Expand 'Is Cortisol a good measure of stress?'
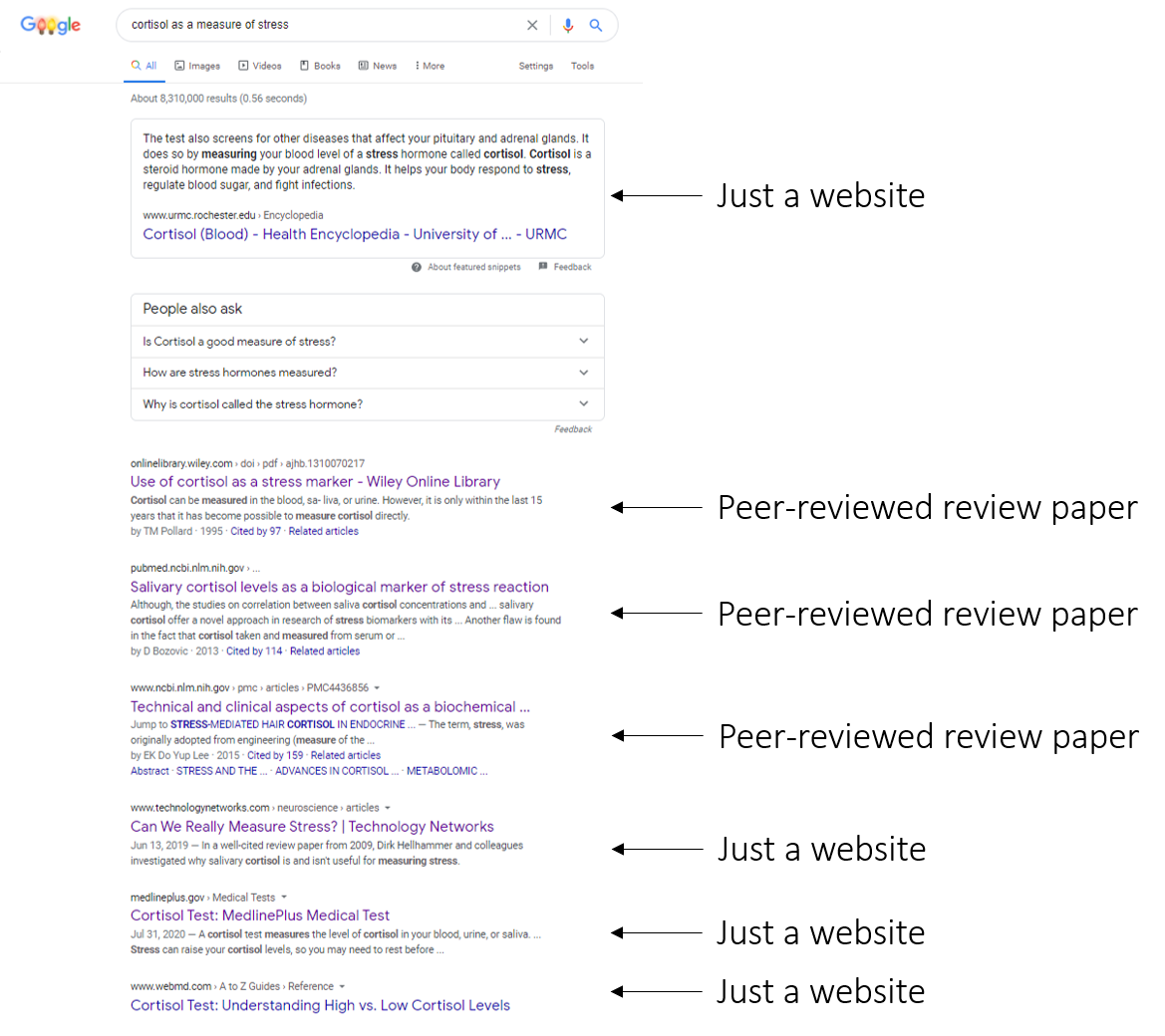The image size is (1165, 1036). [368, 342]
